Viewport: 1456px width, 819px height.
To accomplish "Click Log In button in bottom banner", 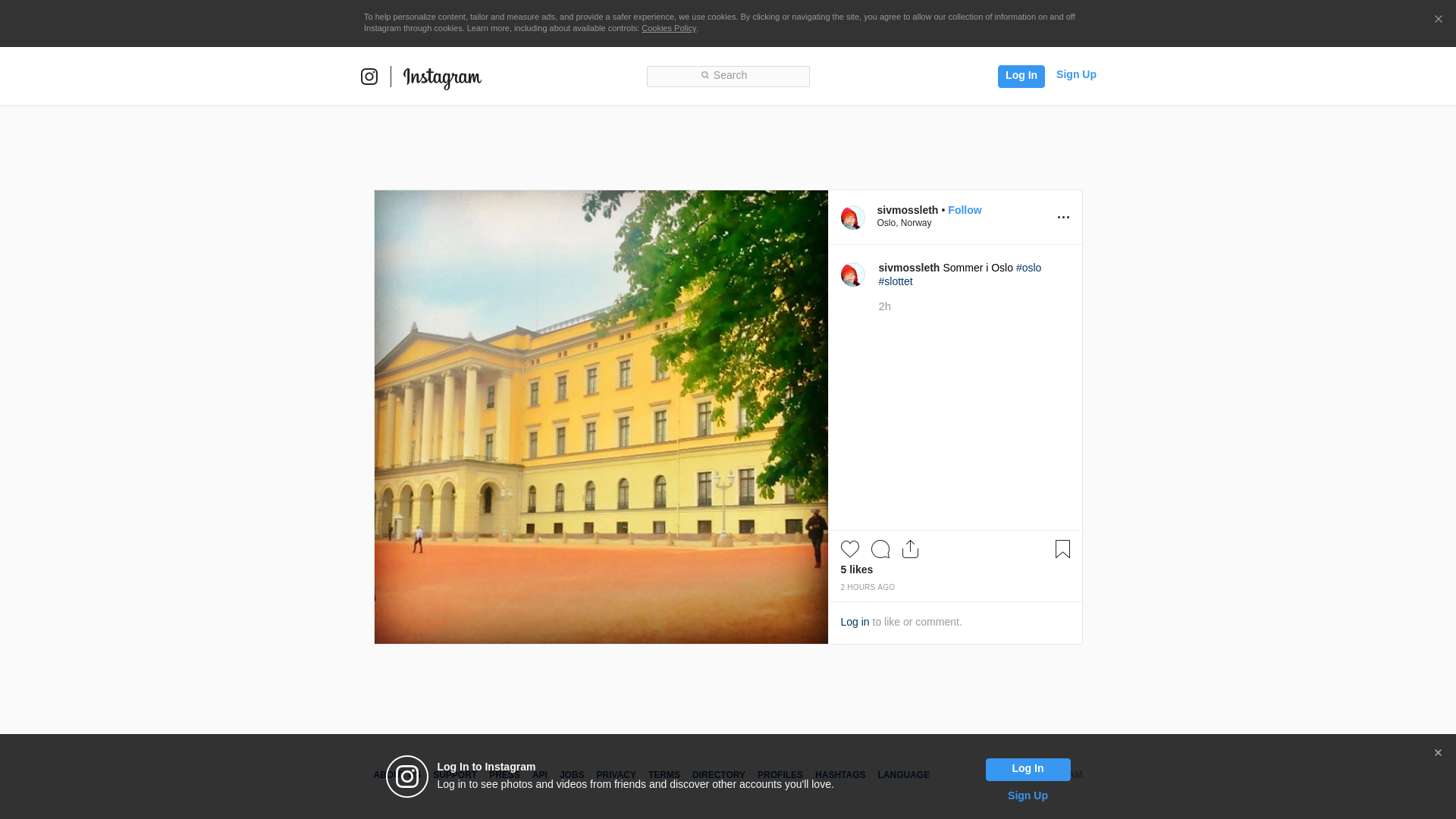I will [x=1028, y=769].
